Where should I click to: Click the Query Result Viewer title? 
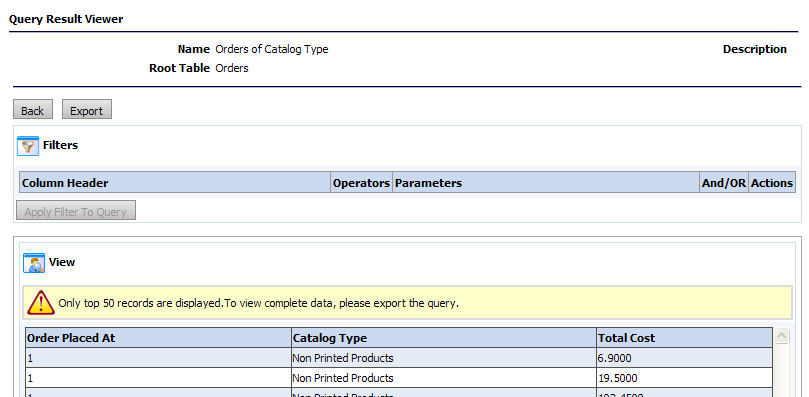point(66,20)
